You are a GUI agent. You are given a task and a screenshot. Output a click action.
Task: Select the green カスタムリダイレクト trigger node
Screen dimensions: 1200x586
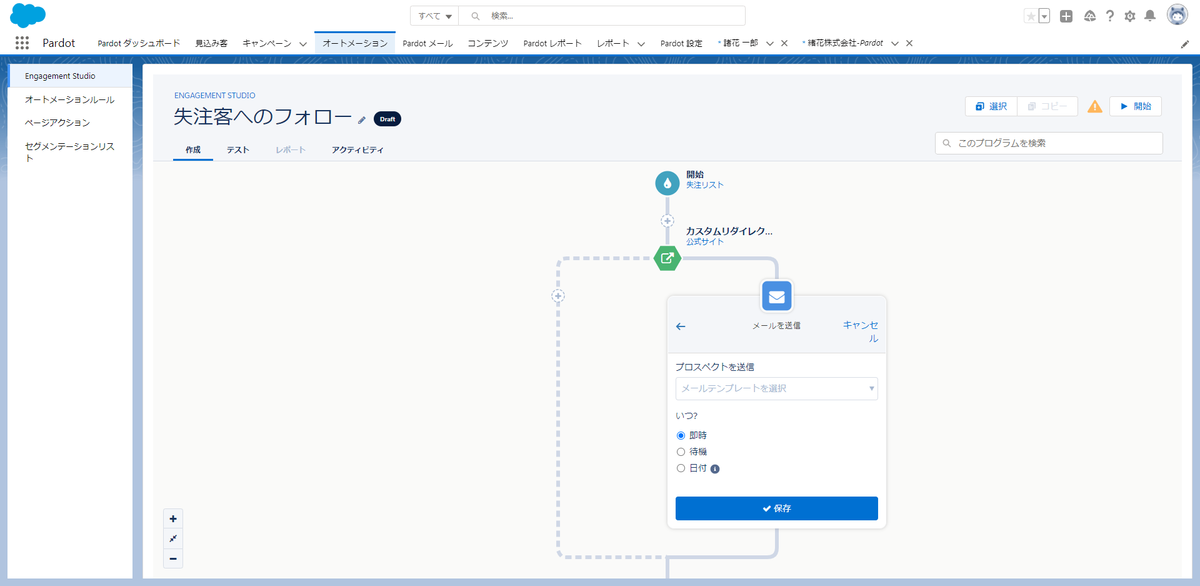667,258
